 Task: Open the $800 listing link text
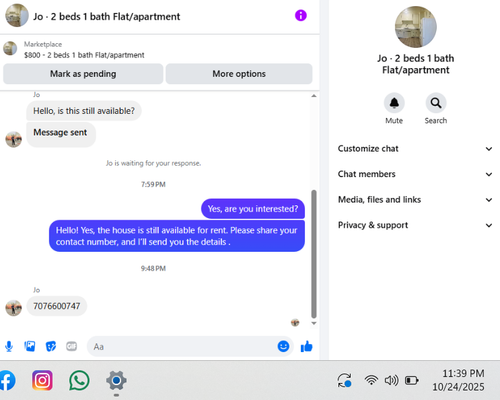(84, 55)
